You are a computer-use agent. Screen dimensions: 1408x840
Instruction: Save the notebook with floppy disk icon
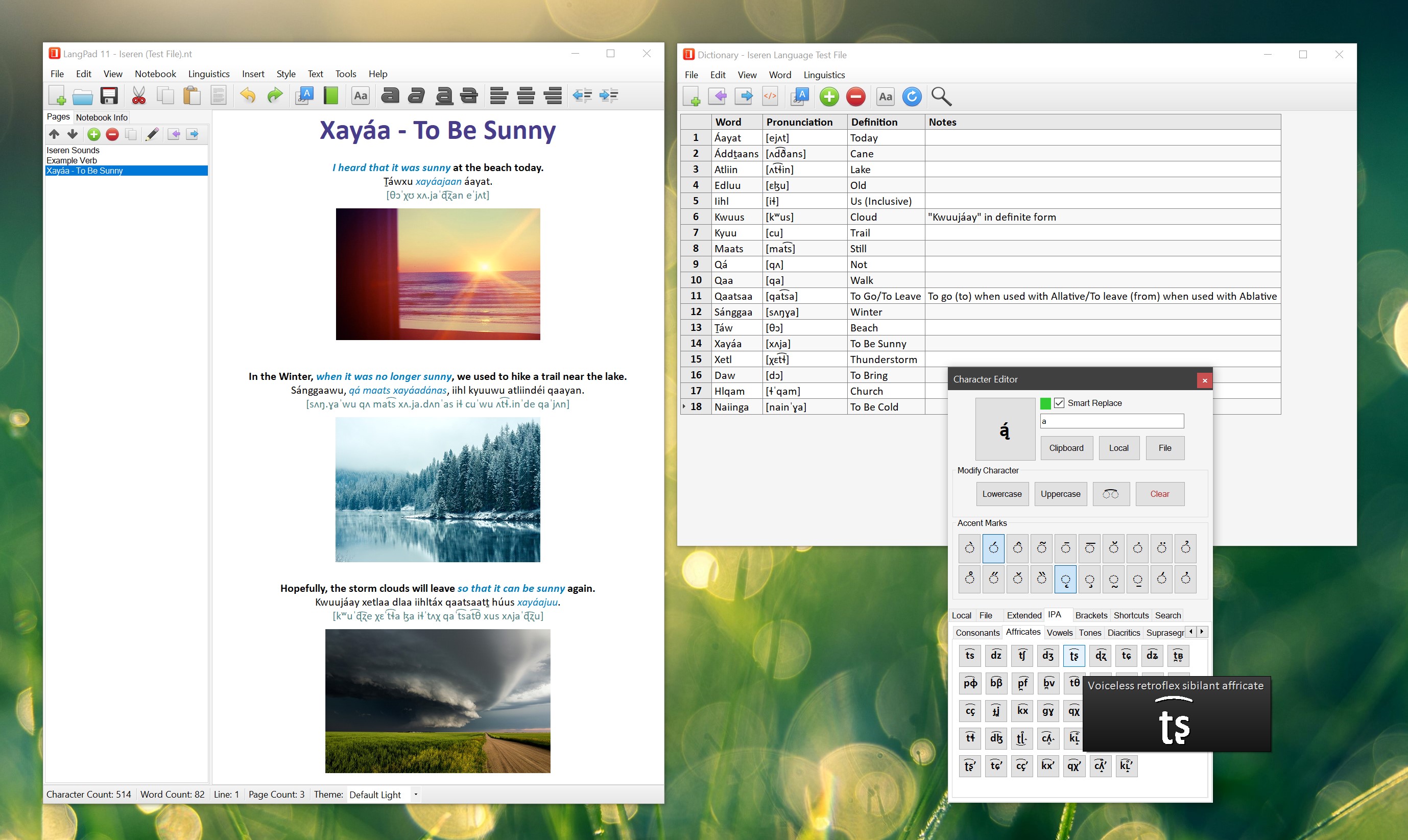[109, 95]
